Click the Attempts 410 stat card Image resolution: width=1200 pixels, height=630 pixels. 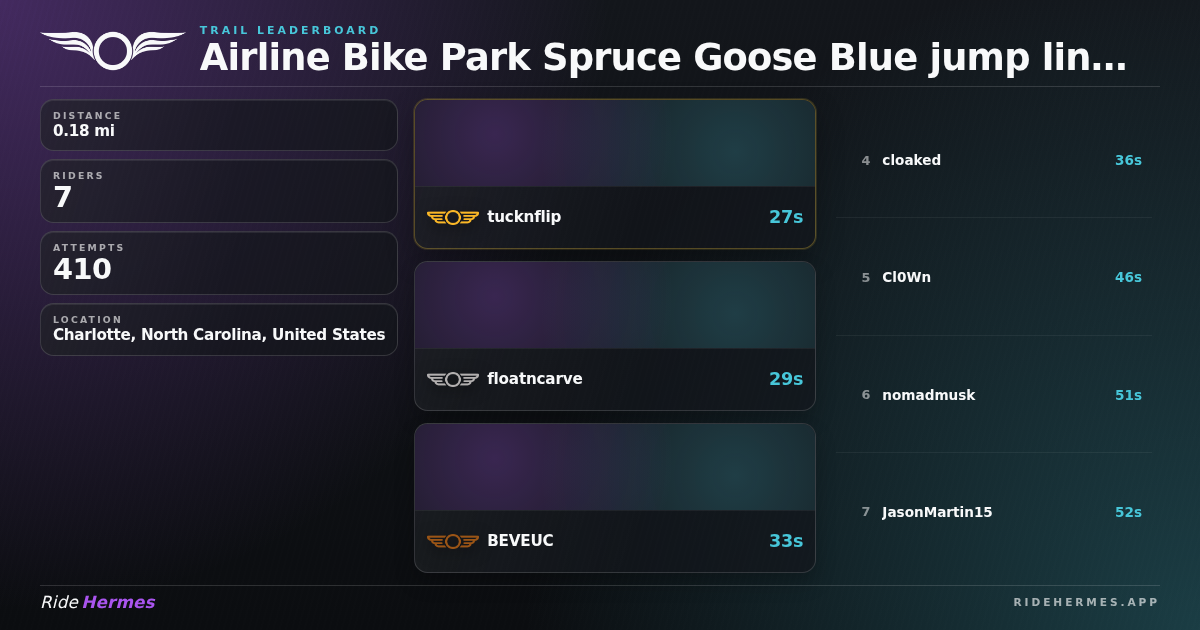tap(219, 263)
